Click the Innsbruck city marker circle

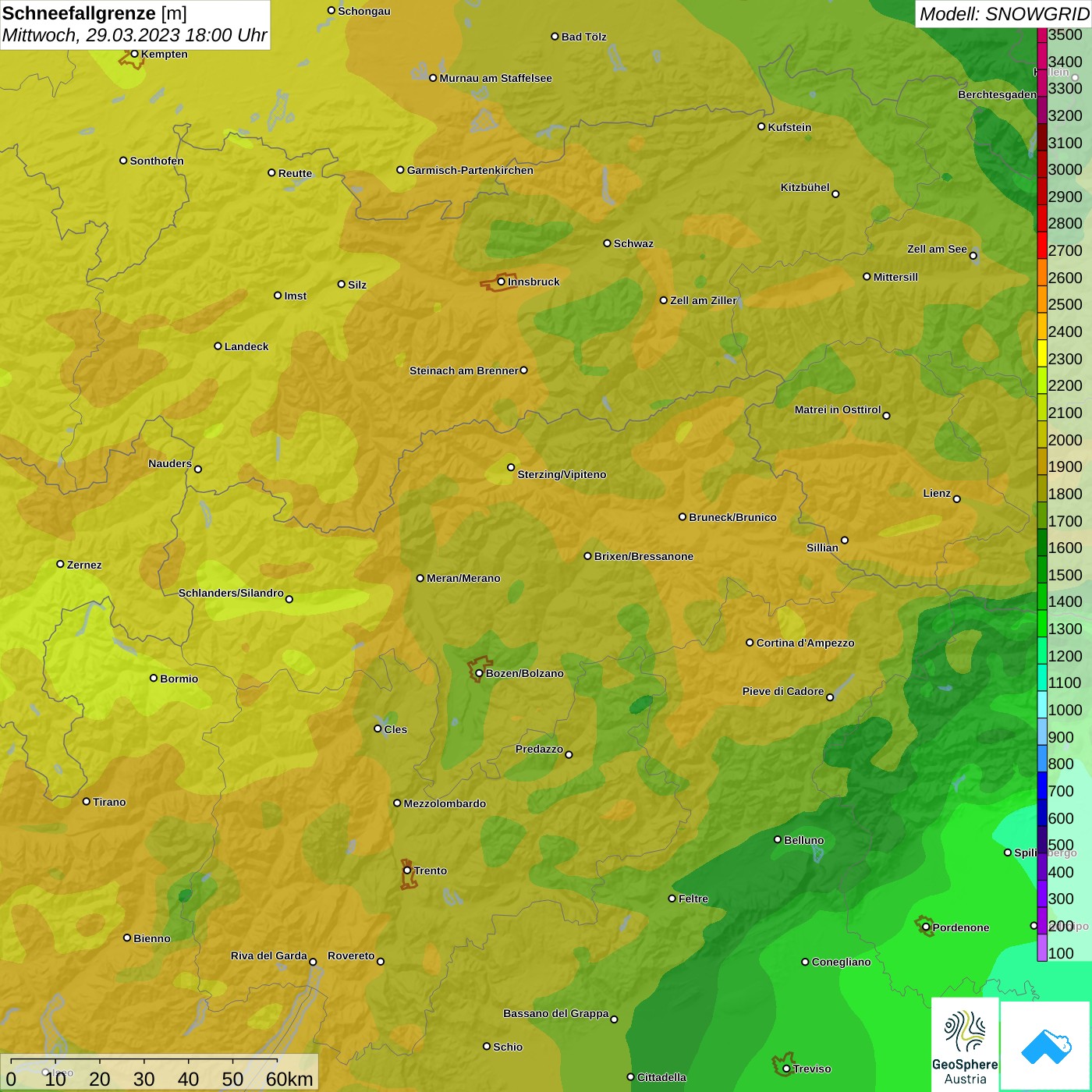502,282
